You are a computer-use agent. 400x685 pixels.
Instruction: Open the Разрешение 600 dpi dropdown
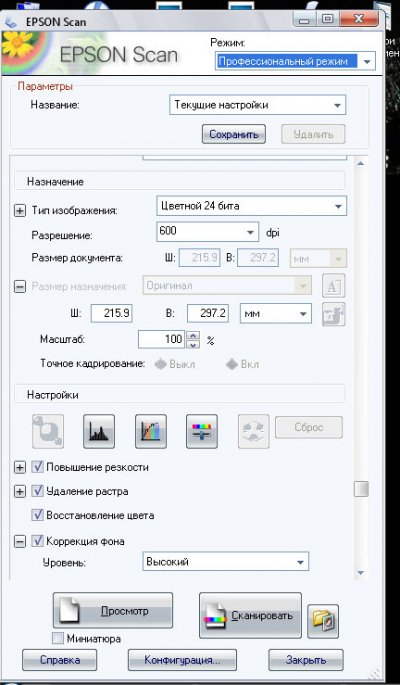pyautogui.click(x=208, y=232)
